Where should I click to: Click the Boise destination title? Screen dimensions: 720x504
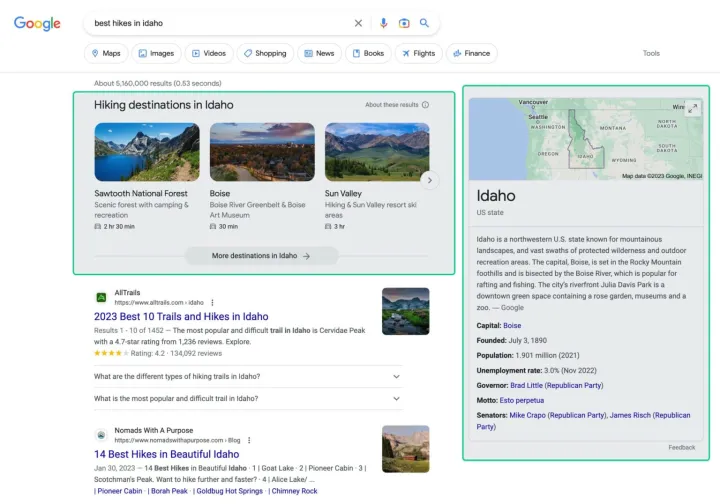[x=219, y=193]
